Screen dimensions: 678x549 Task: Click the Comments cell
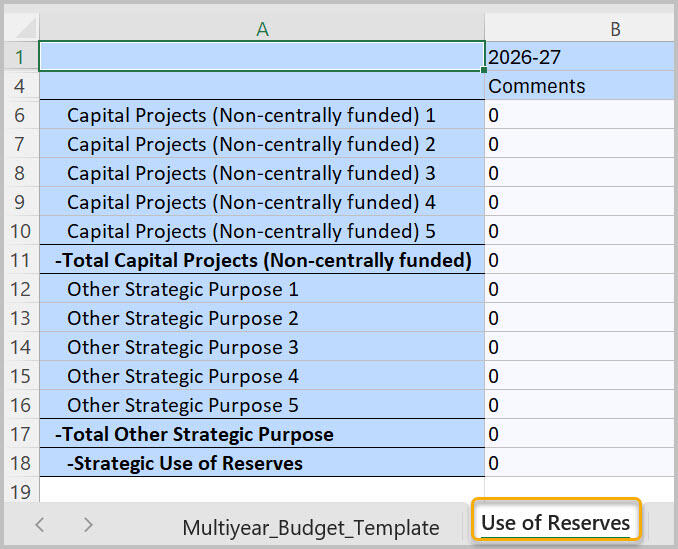pyautogui.click(x=579, y=86)
